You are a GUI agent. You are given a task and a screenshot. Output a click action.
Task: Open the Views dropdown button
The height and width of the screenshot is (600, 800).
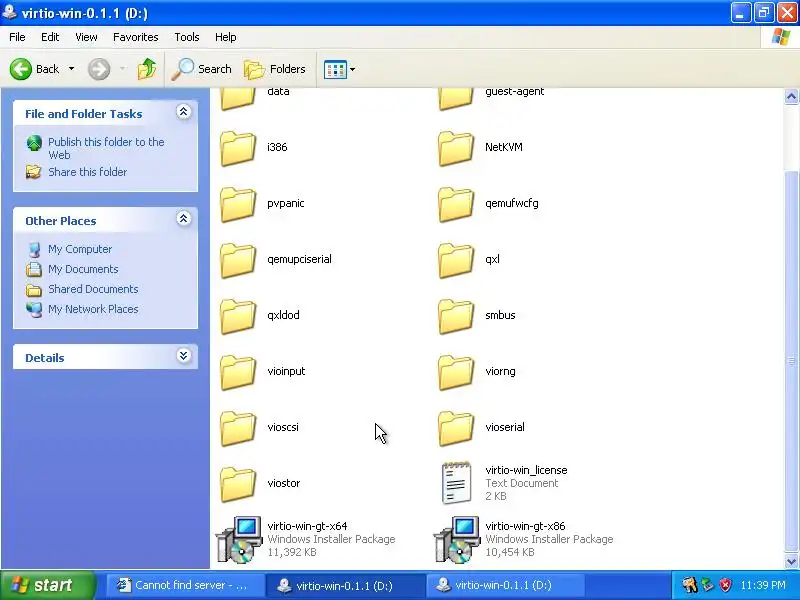tap(339, 69)
